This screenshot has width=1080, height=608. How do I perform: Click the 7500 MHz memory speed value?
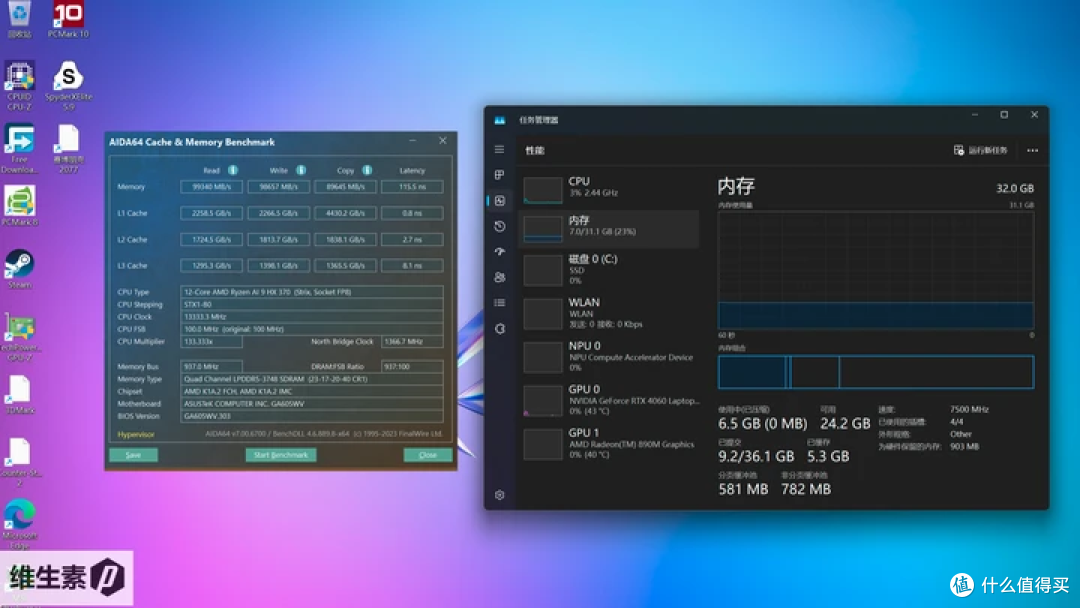(x=969, y=409)
